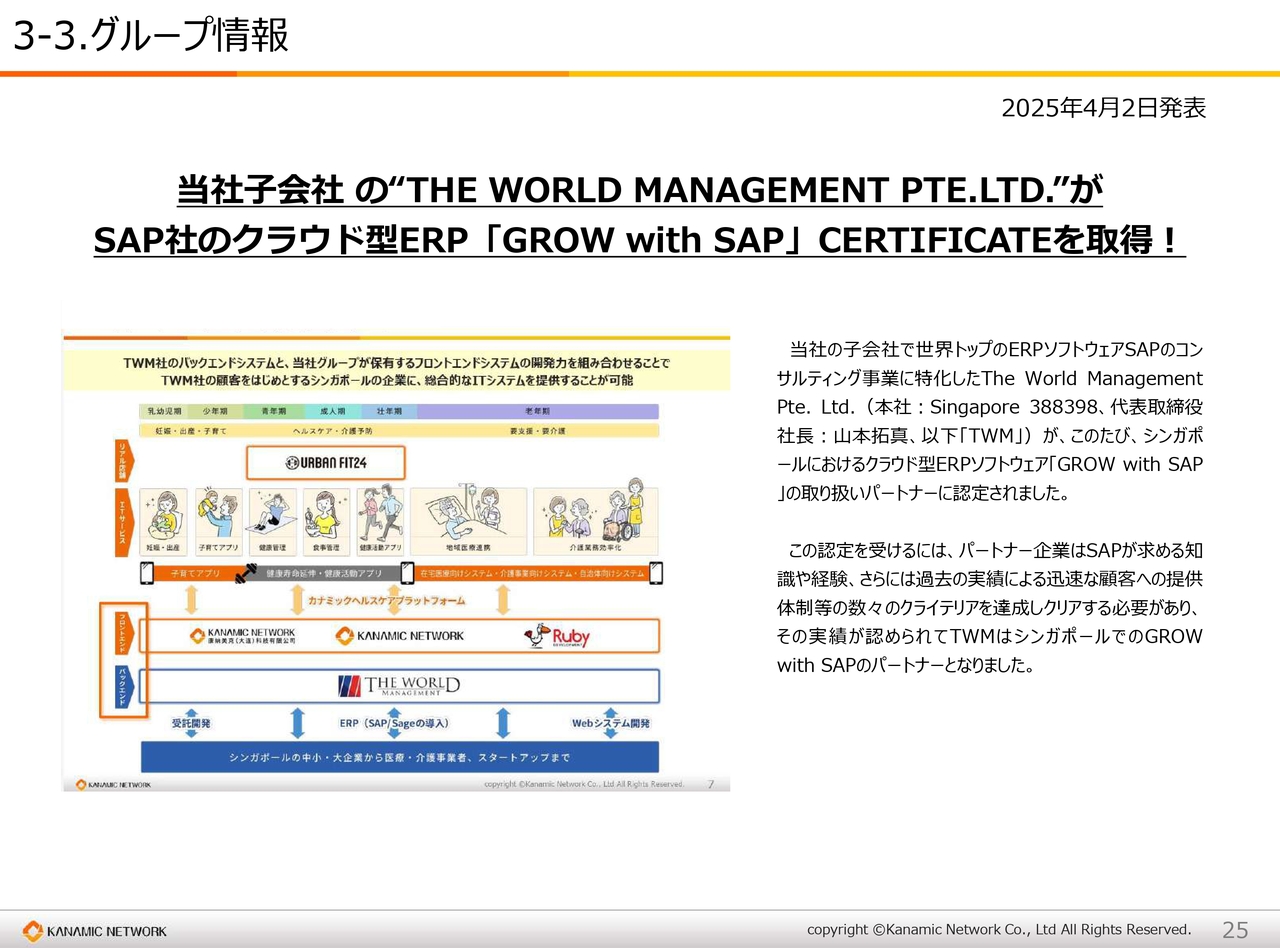This screenshot has width=1280, height=948.
Task: Click the 受託開発 label
Action: [191, 722]
